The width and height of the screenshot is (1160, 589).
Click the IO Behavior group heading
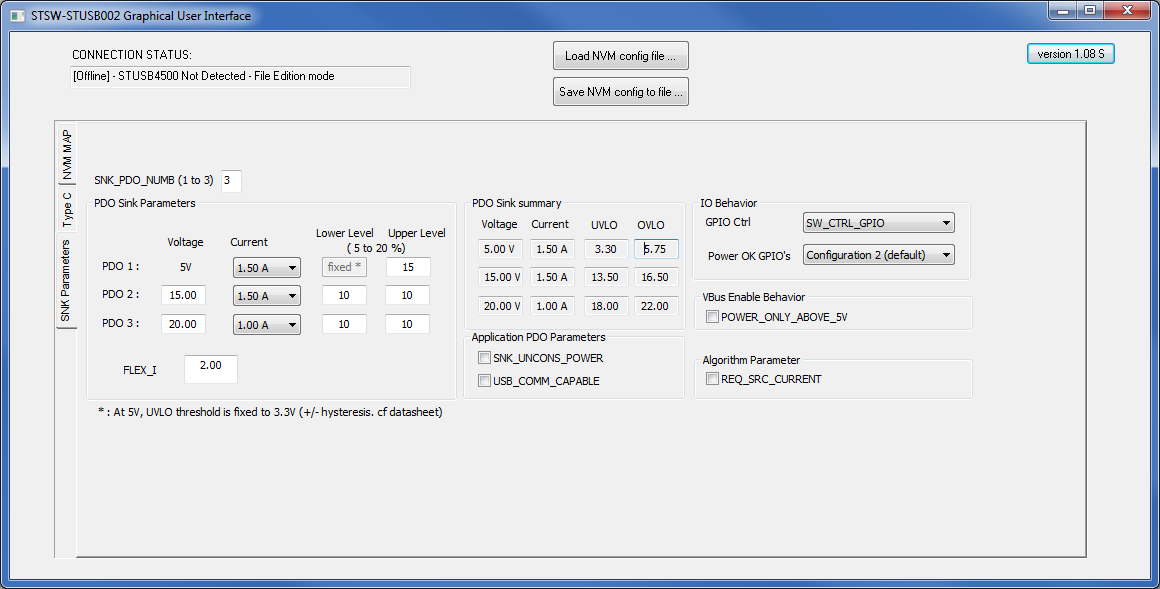click(729, 203)
